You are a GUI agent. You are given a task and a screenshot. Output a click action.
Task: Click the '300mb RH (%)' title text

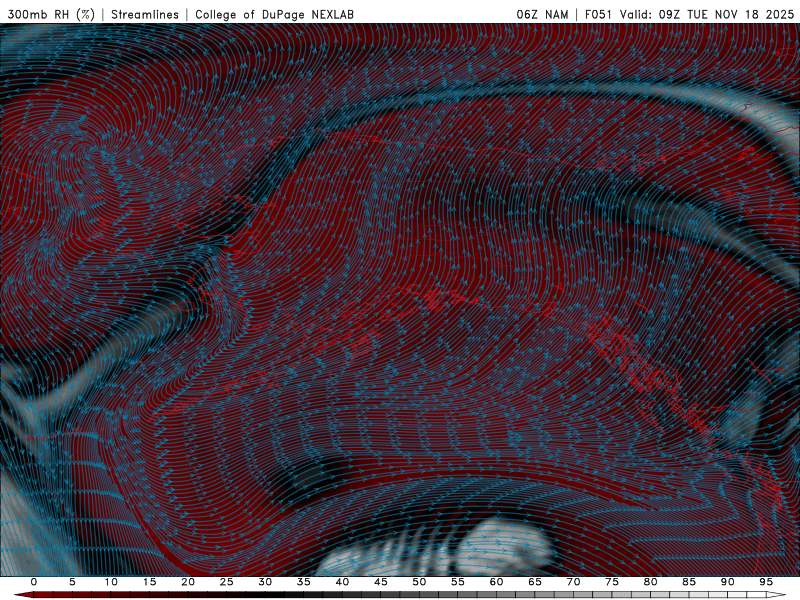(51, 15)
